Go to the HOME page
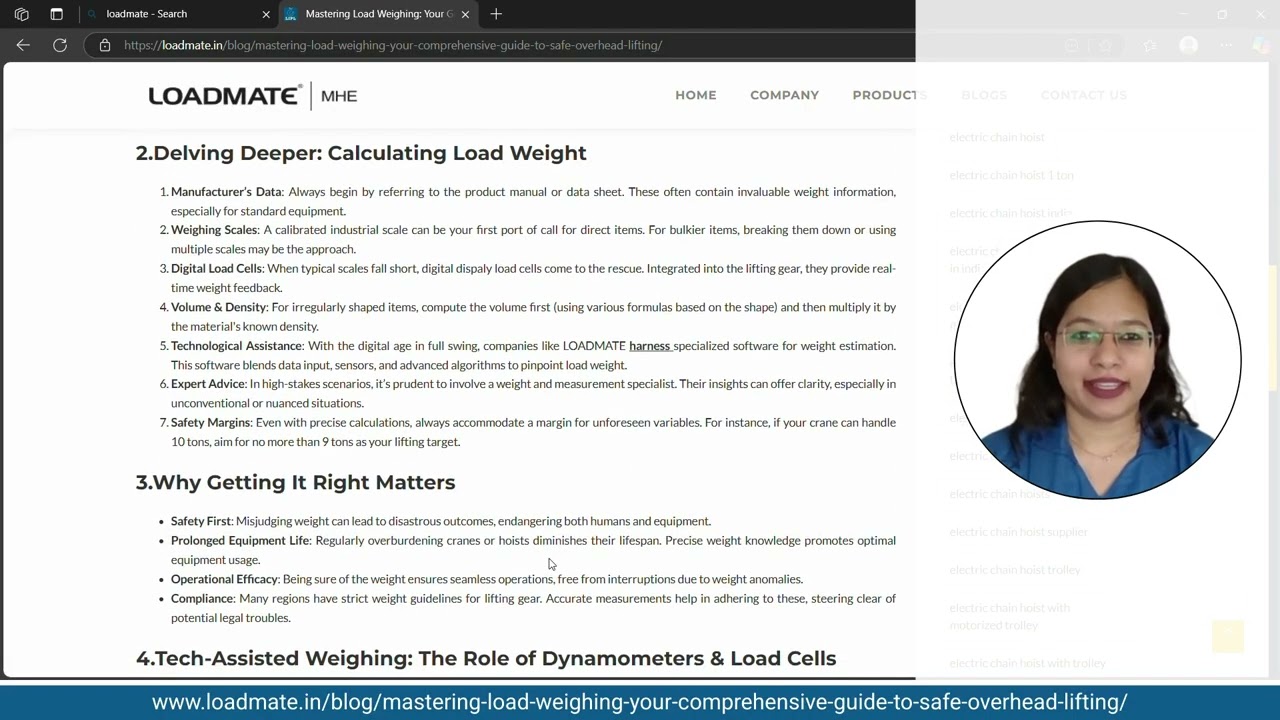1280x720 pixels. tap(696, 95)
